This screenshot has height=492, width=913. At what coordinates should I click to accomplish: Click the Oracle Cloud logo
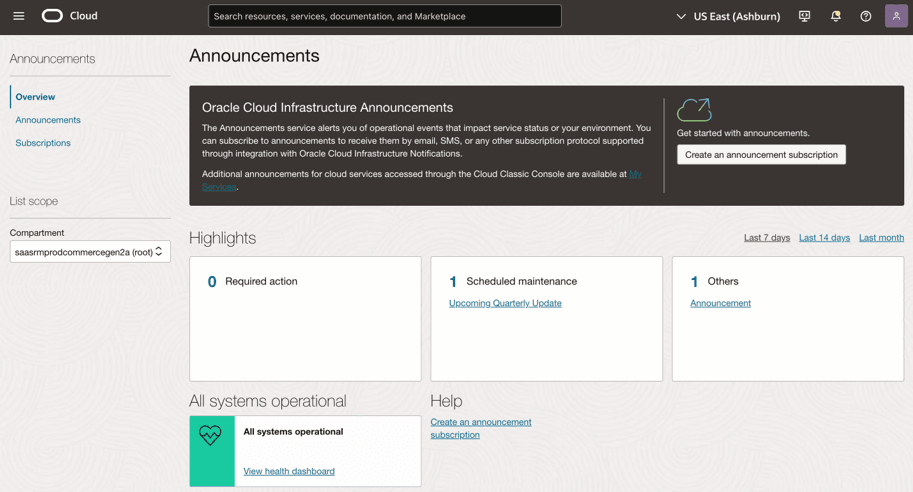point(52,16)
